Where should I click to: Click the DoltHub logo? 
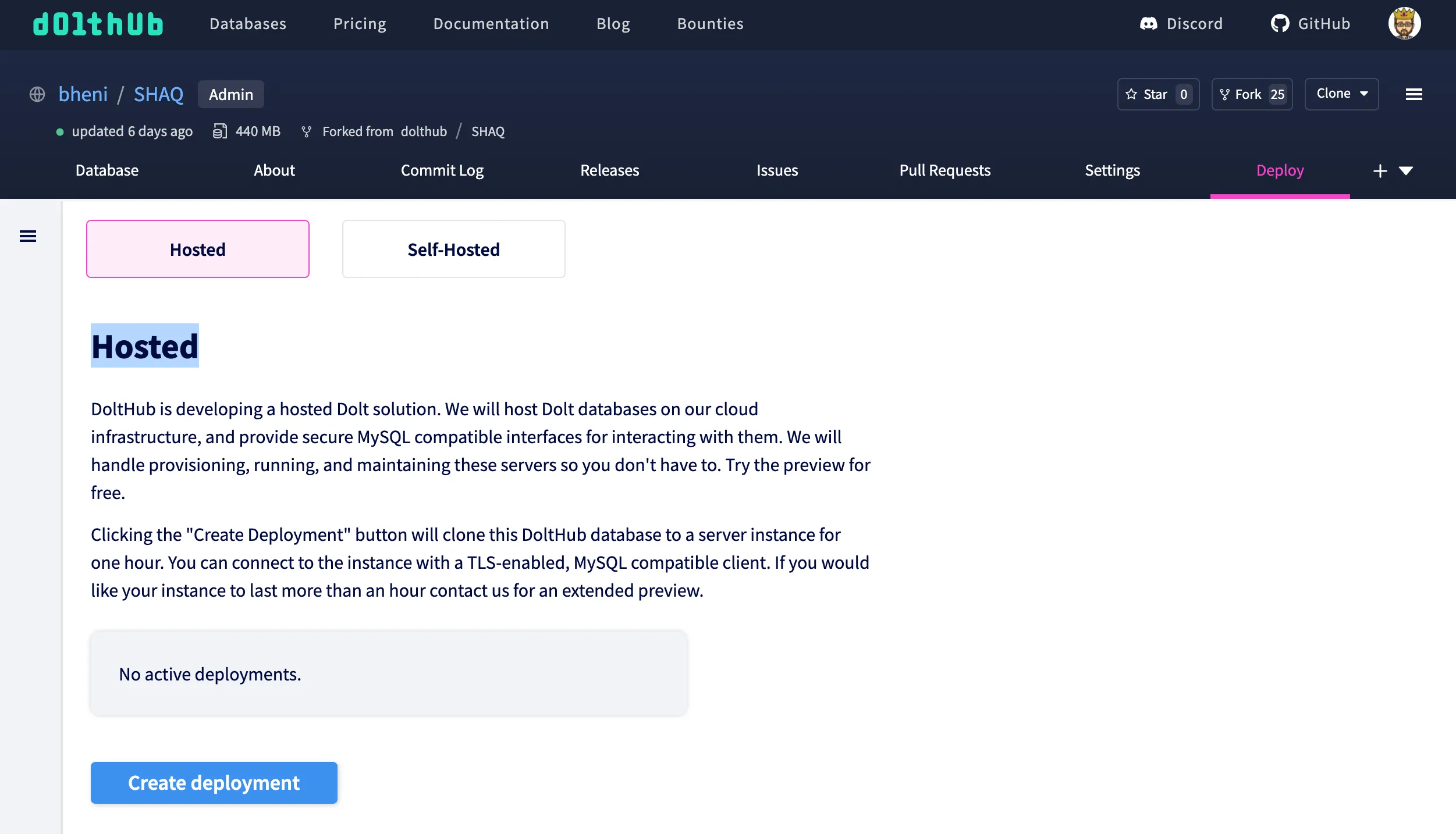[98, 24]
